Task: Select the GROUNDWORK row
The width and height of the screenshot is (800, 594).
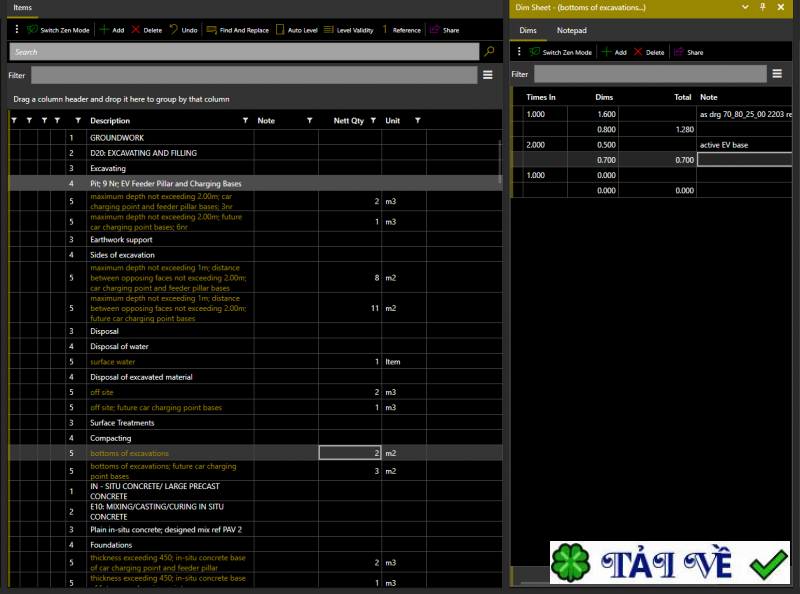Action: [255, 138]
